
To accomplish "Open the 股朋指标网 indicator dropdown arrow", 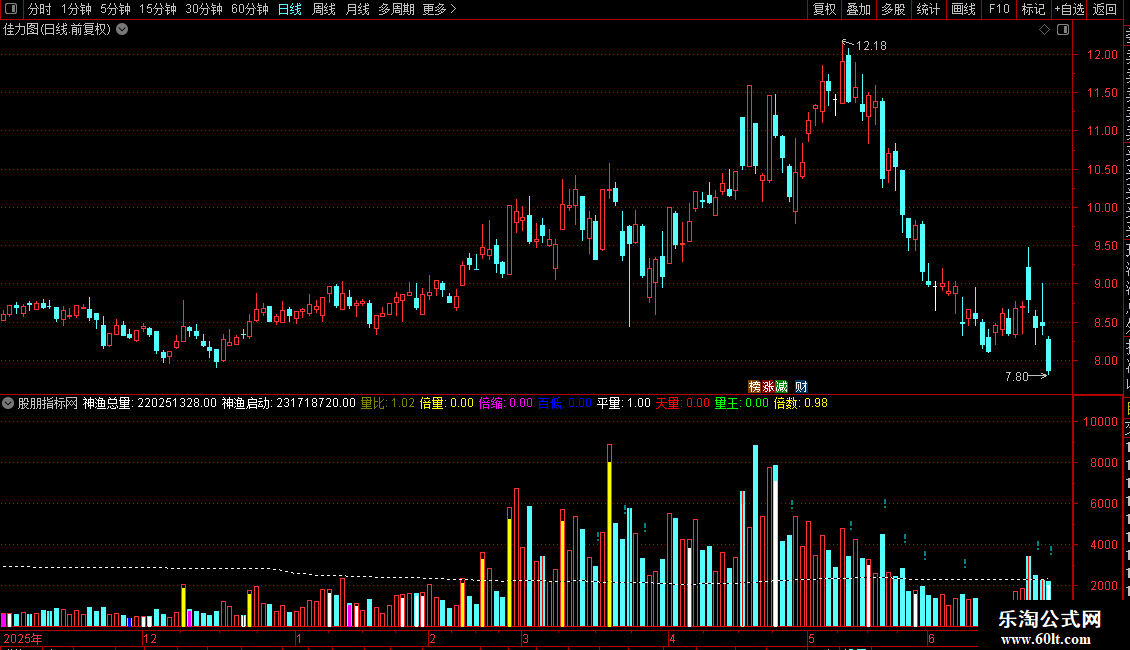I will [8, 404].
